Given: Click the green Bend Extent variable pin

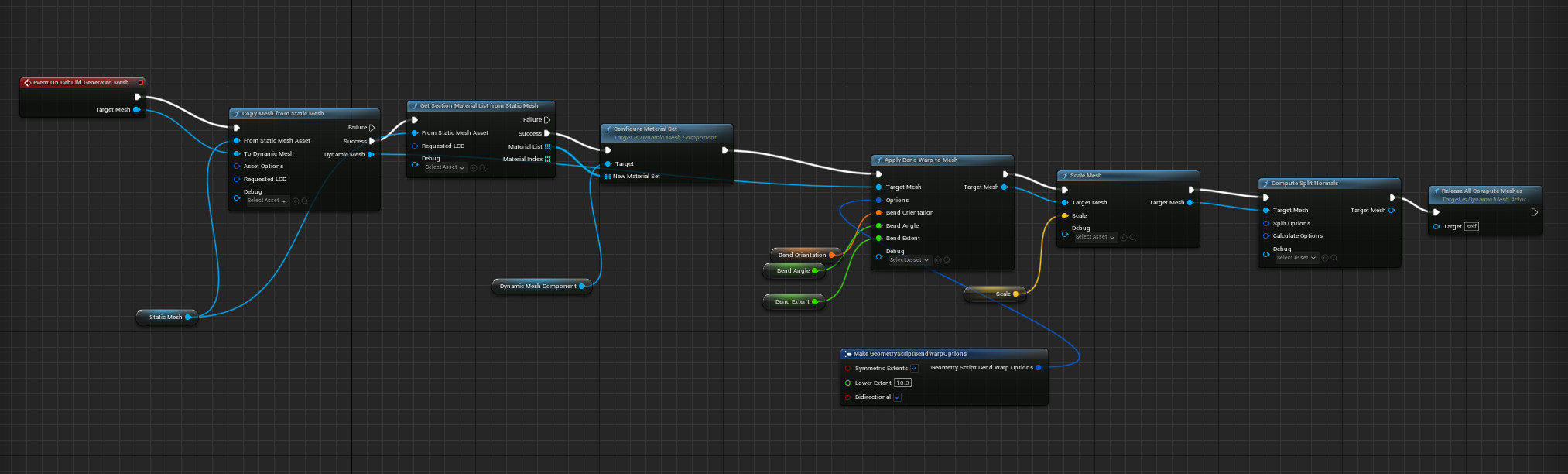Looking at the screenshot, I should click(815, 301).
